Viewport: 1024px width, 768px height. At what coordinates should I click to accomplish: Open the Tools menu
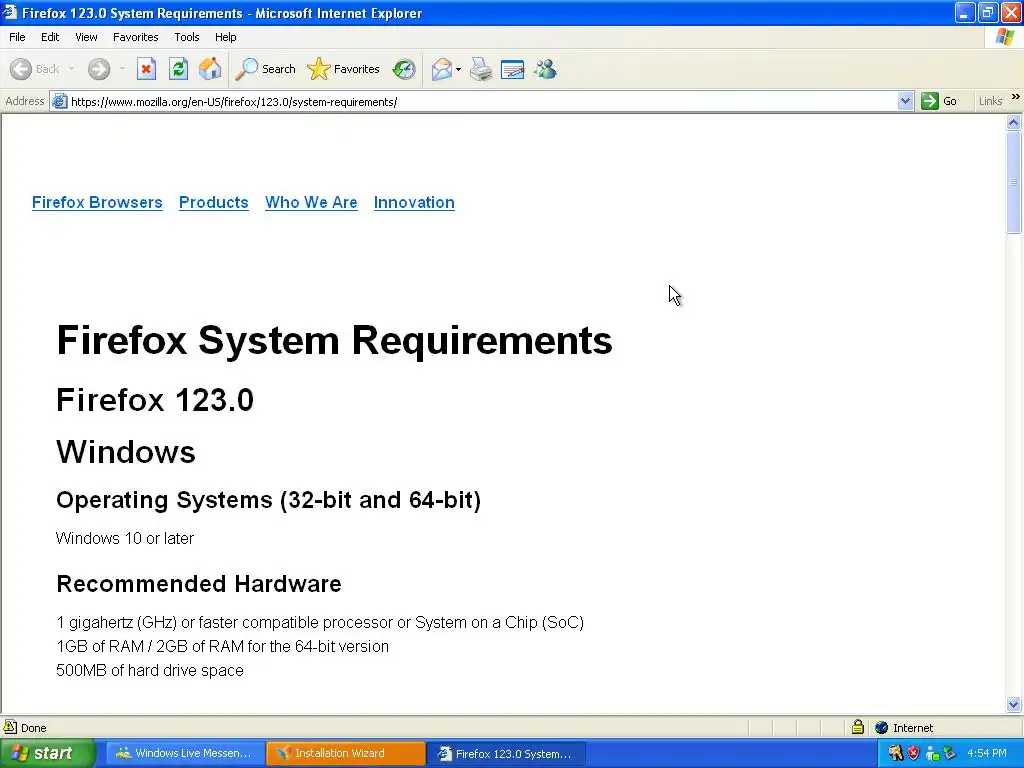(x=187, y=37)
